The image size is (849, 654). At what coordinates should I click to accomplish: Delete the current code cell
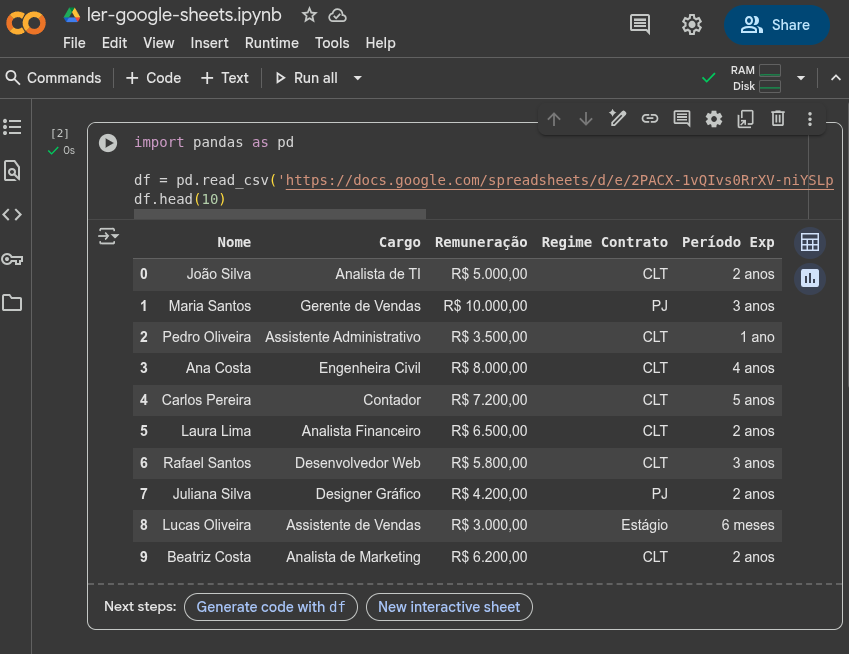[778, 118]
